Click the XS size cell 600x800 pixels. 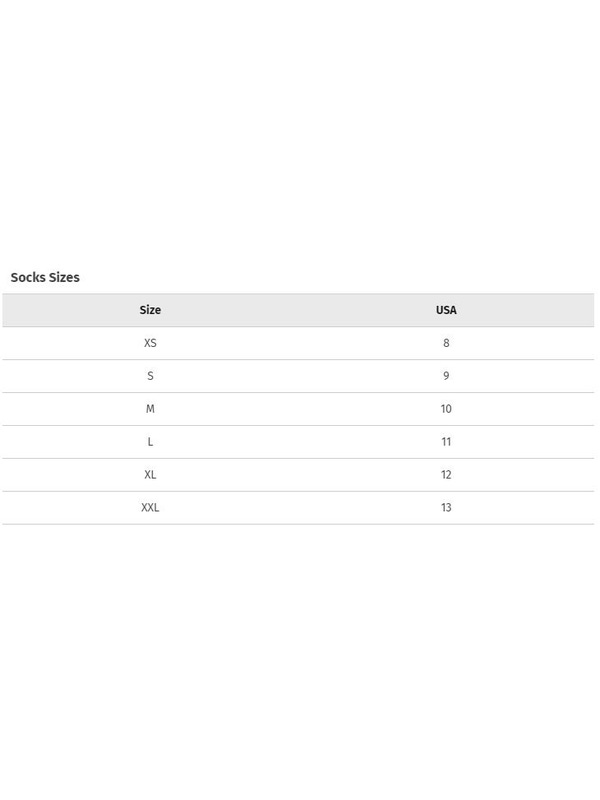pos(150,343)
